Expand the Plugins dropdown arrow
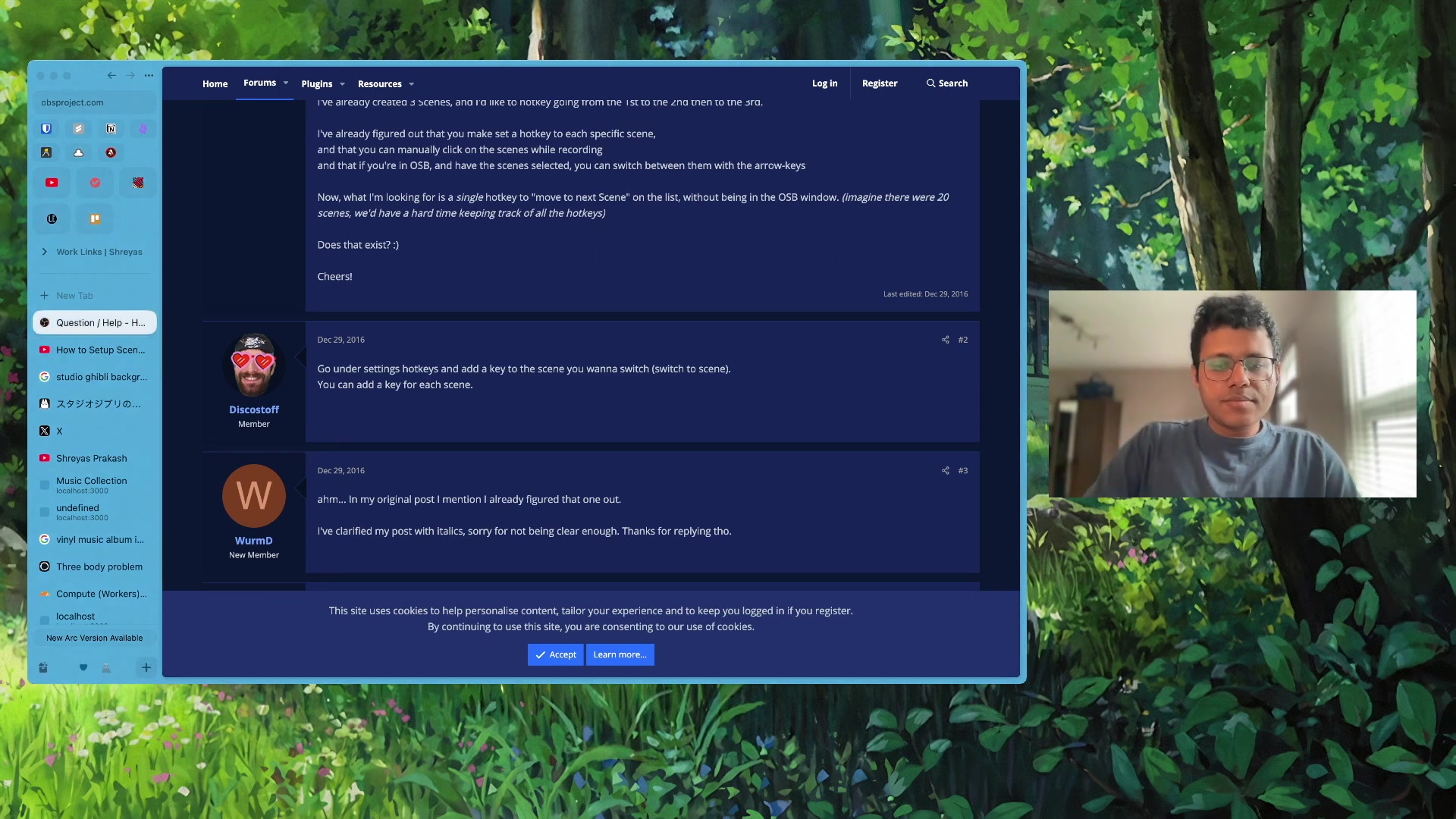The width and height of the screenshot is (1456, 819). pyautogui.click(x=342, y=84)
